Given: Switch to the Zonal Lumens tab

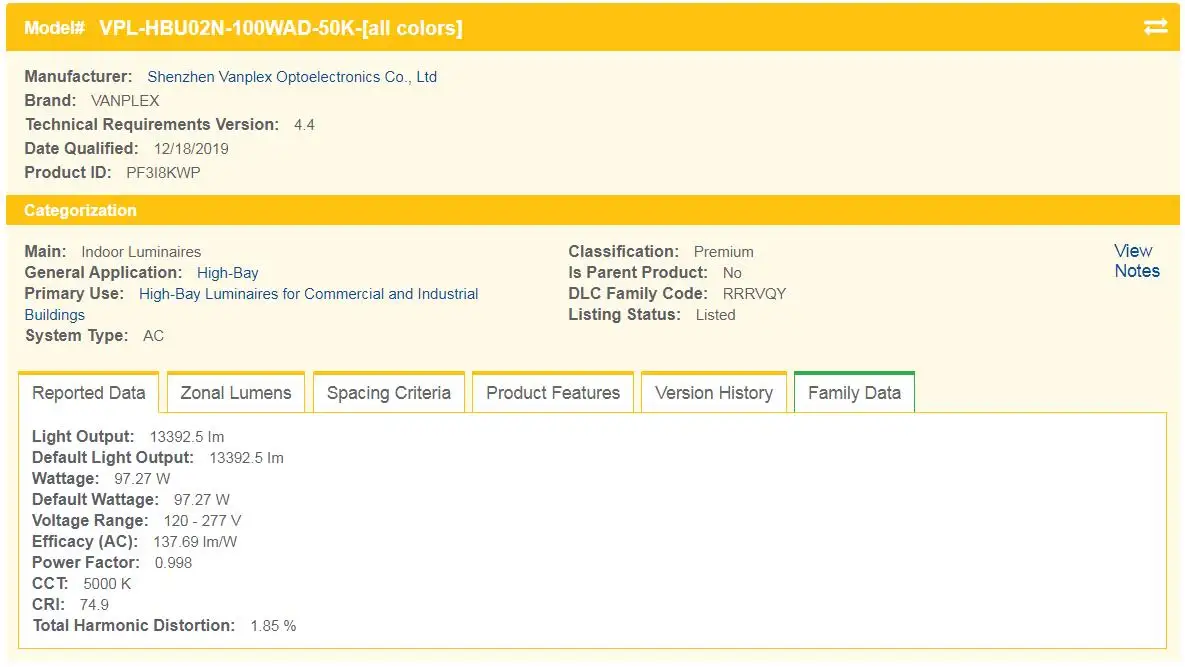Looking at the screenshot, I should tap(236, 393).
